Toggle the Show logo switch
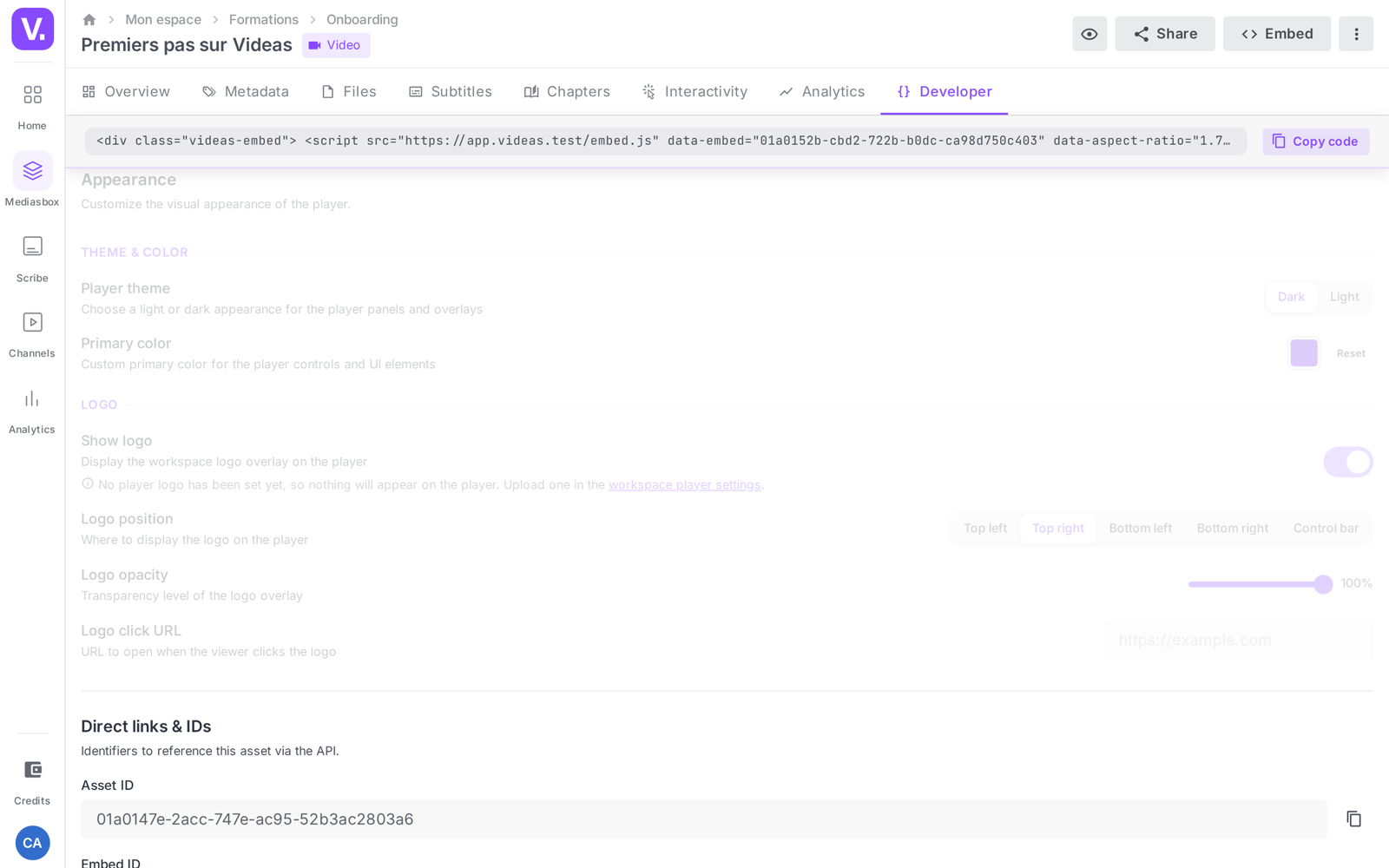This screenshot has width=1389, height=868. [1347, 462]
